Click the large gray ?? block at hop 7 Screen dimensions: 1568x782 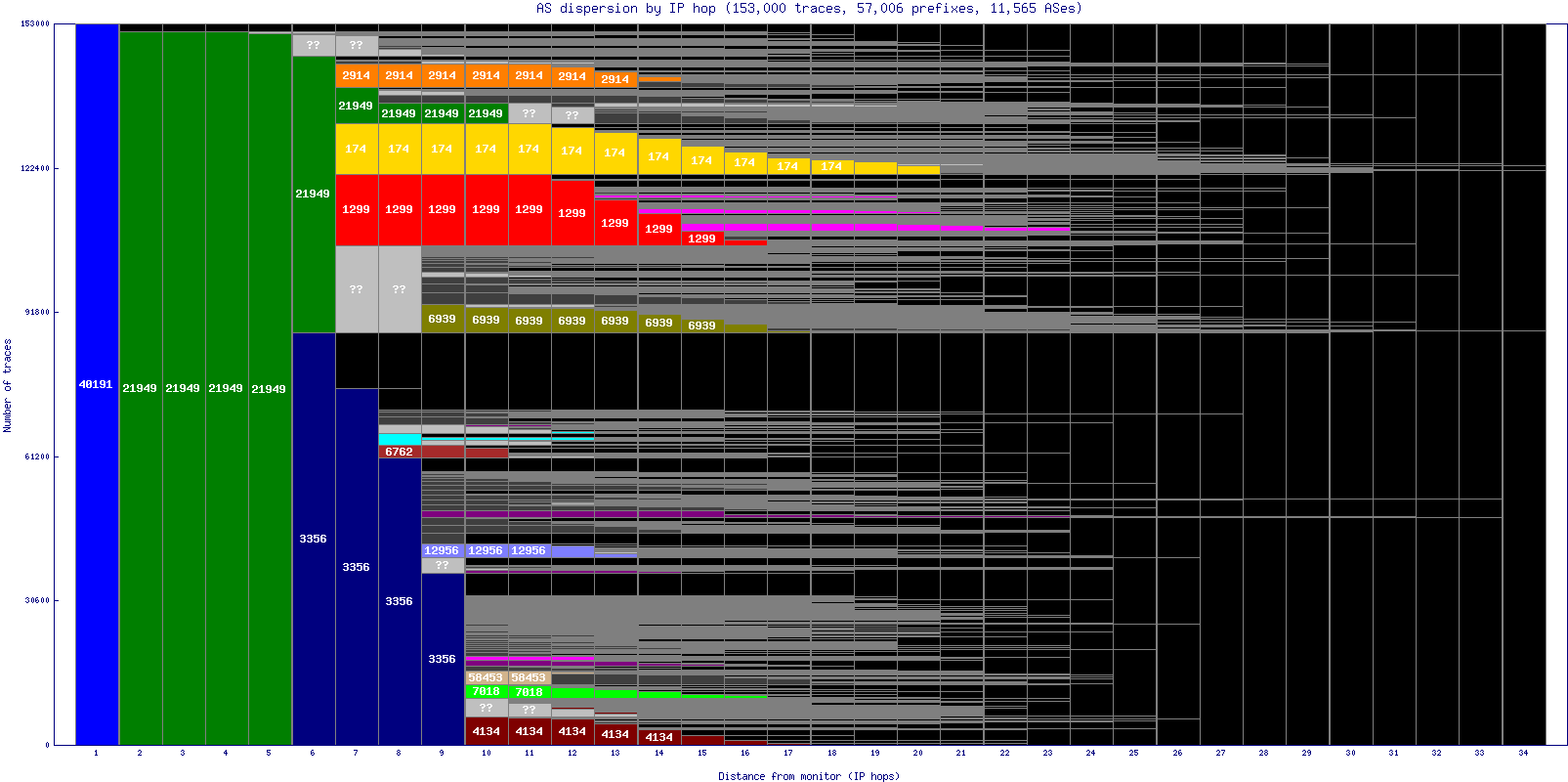pos(357,289)
